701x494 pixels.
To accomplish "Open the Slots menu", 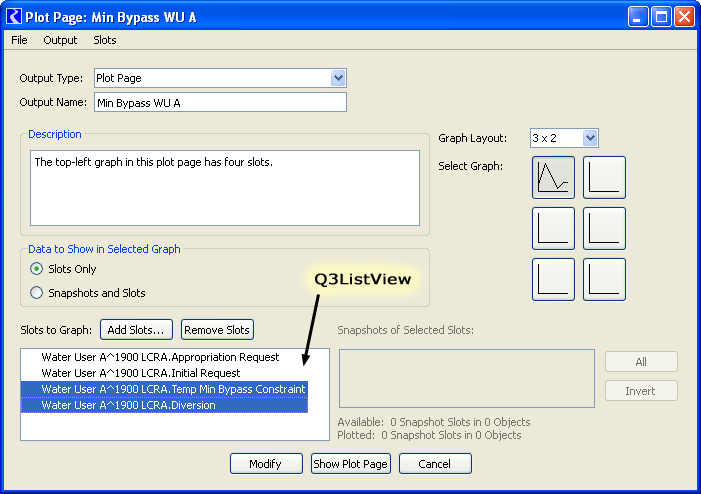I will [x=105, y=40].
